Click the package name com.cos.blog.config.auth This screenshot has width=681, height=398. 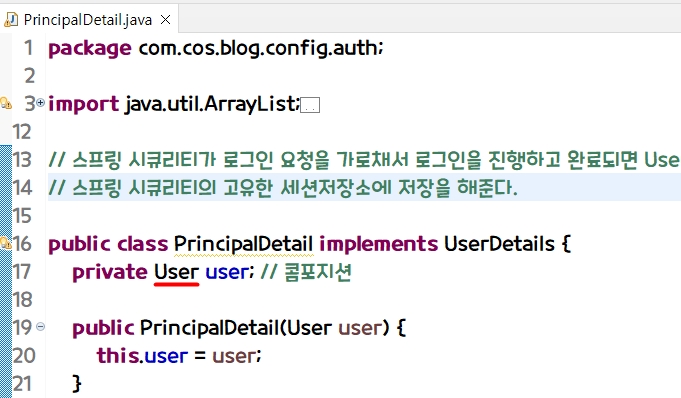click(259, 48)
